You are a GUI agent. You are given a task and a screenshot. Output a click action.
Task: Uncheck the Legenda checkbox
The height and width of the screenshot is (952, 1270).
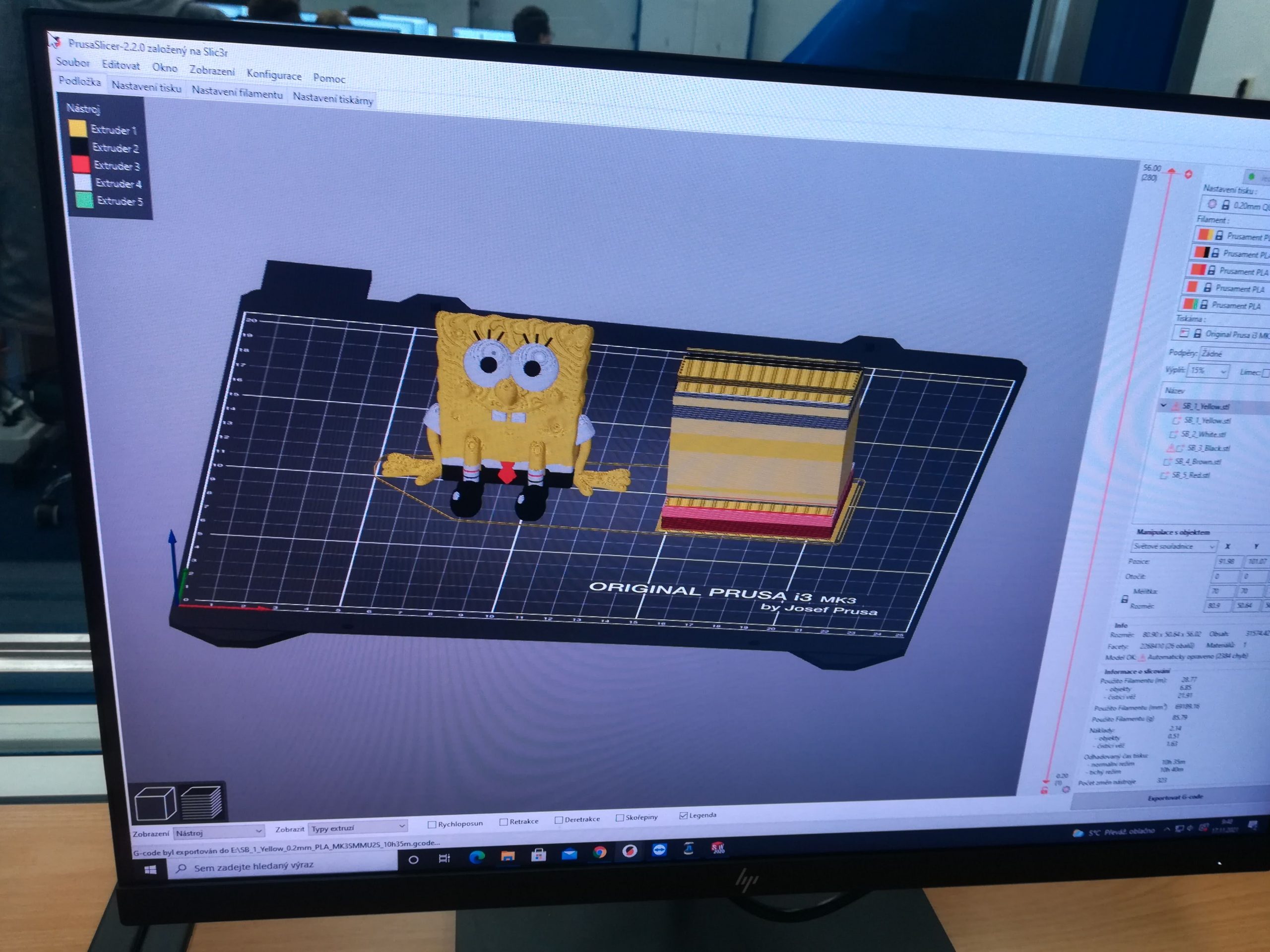coord(683,816)
